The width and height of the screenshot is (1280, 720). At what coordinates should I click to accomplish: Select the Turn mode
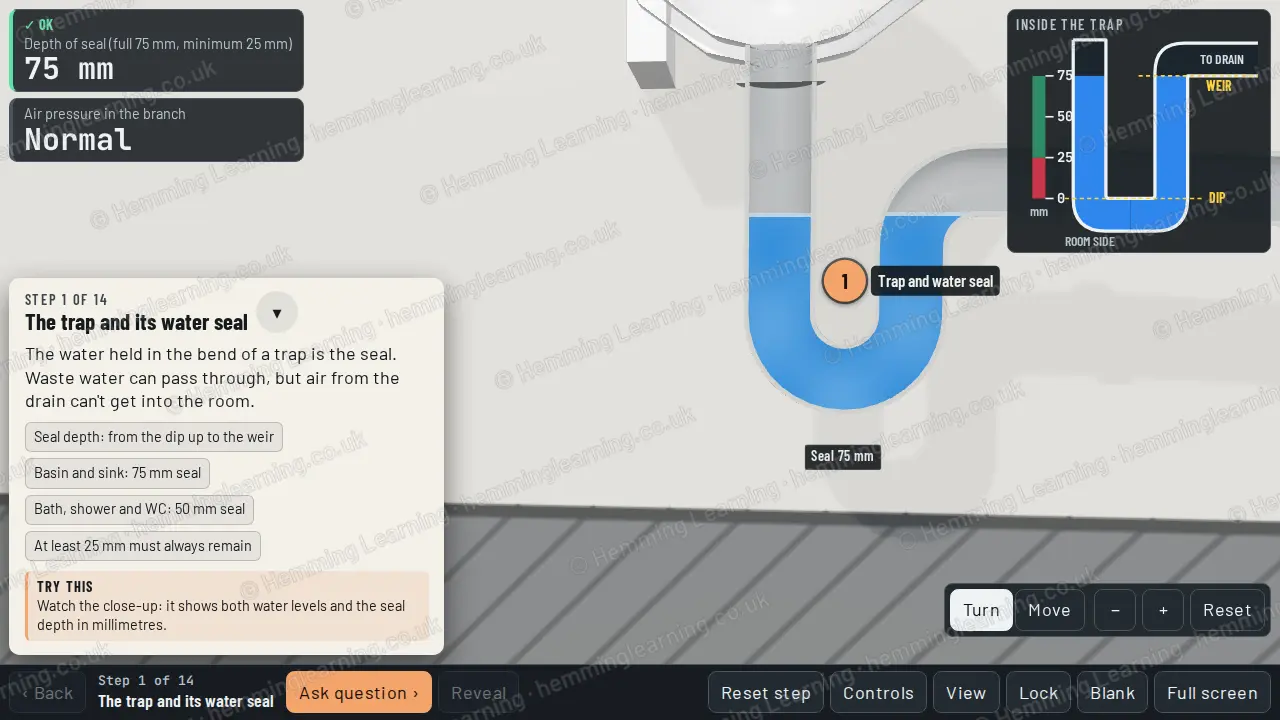981,610
